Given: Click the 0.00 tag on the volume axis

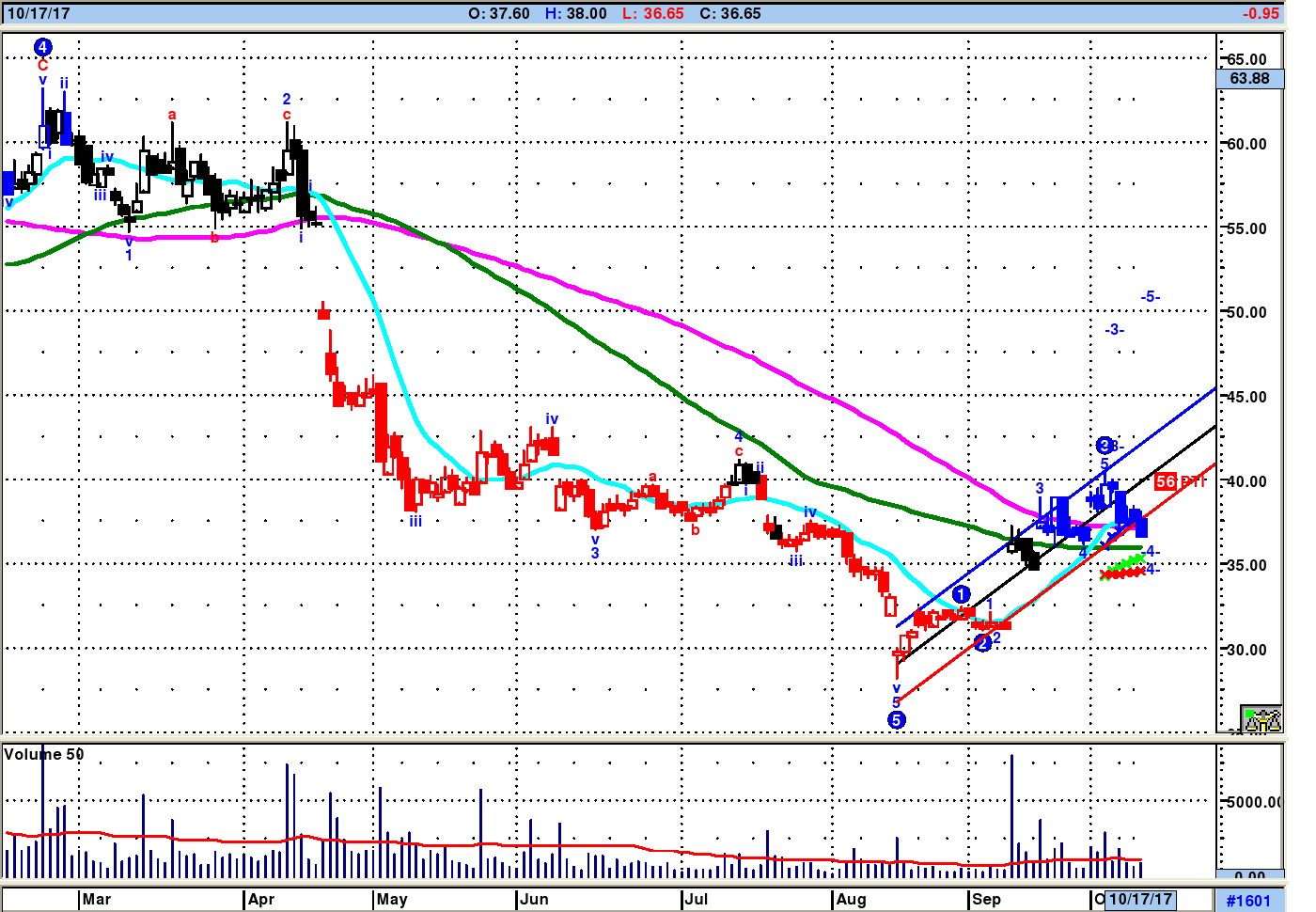Looking at the screenshot, I should point(1249,874).
